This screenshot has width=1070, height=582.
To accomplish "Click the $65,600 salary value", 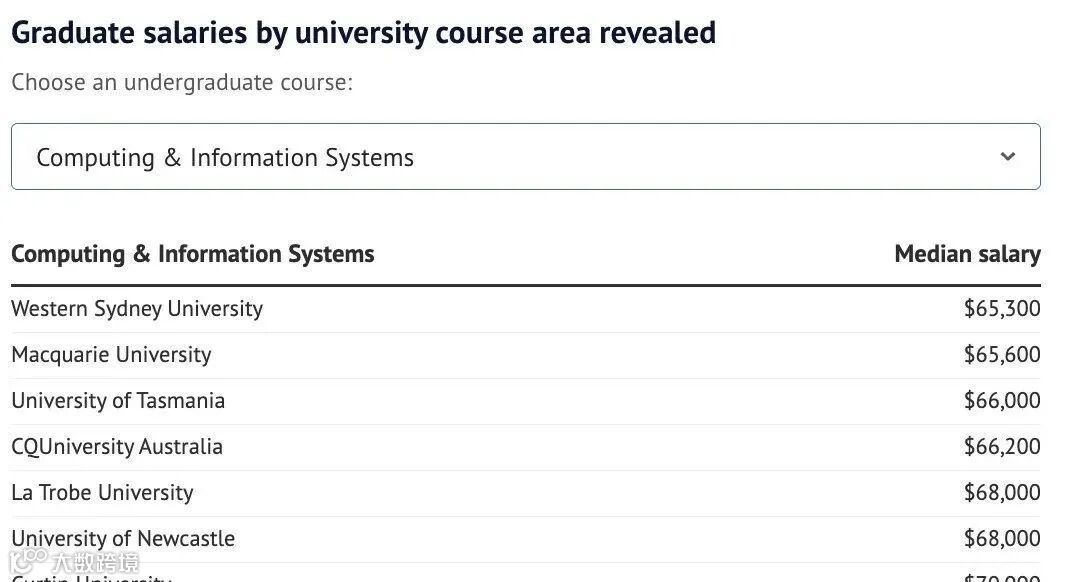I will pyautogui.click(x=1002, y=354).
